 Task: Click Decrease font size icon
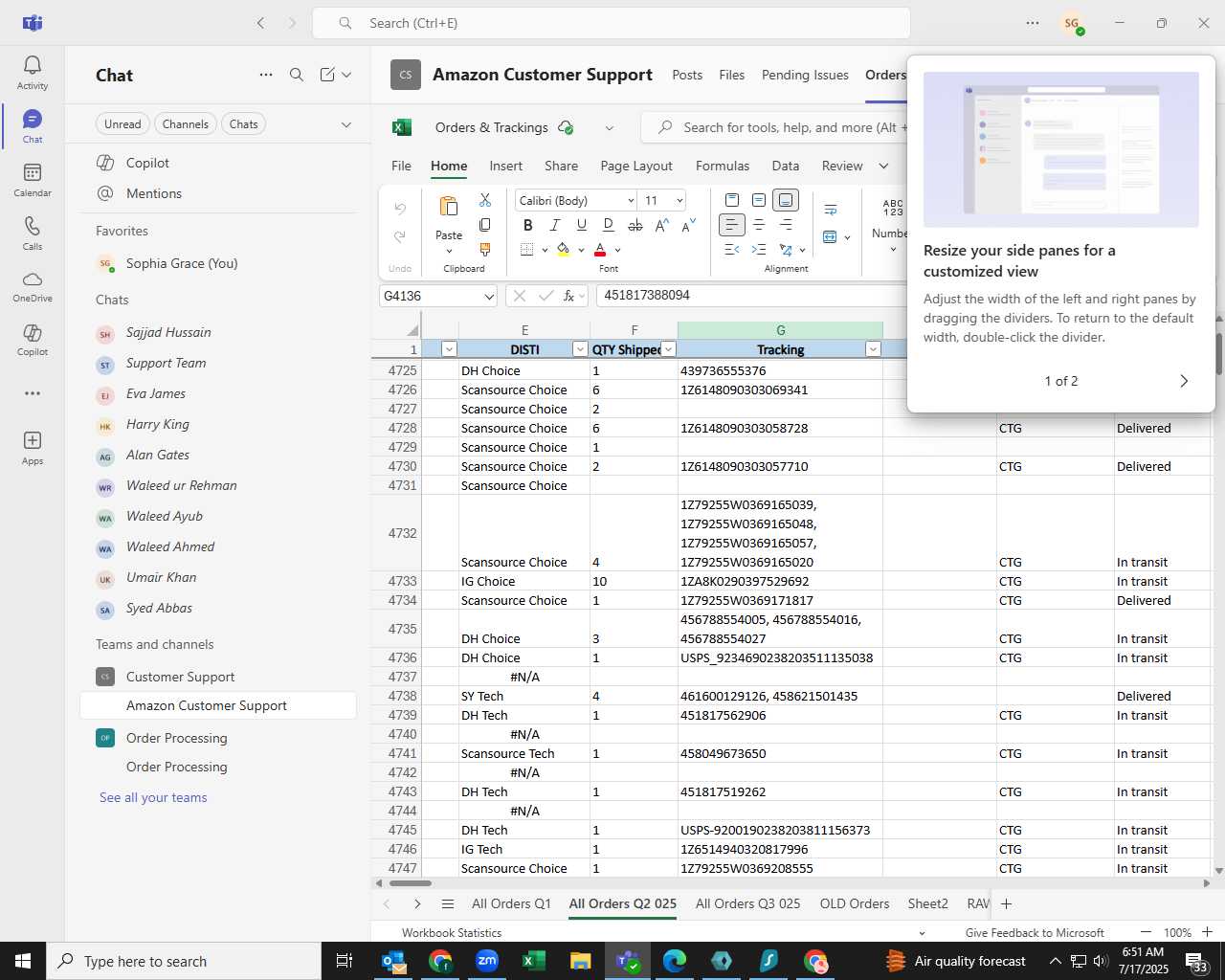[688, 225]
